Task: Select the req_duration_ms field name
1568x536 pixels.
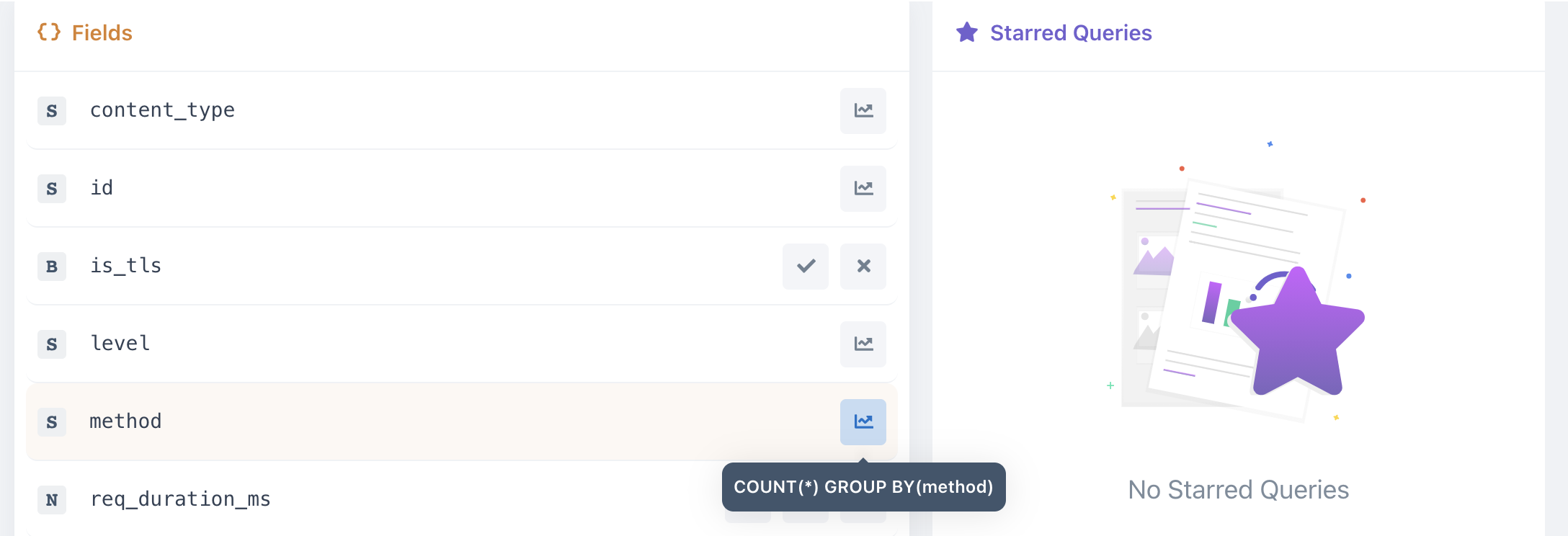Action: coord(180,499)
